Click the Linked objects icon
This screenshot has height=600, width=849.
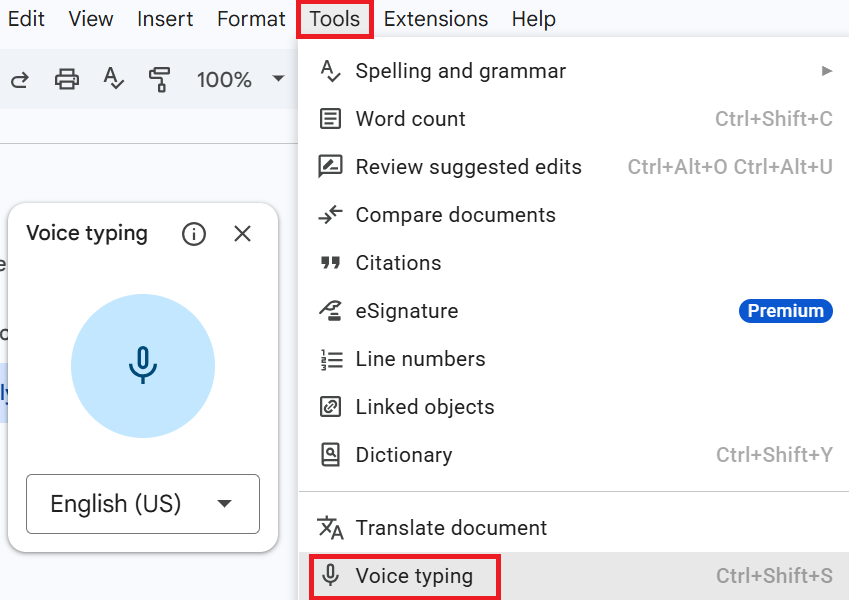click(330, 407)
